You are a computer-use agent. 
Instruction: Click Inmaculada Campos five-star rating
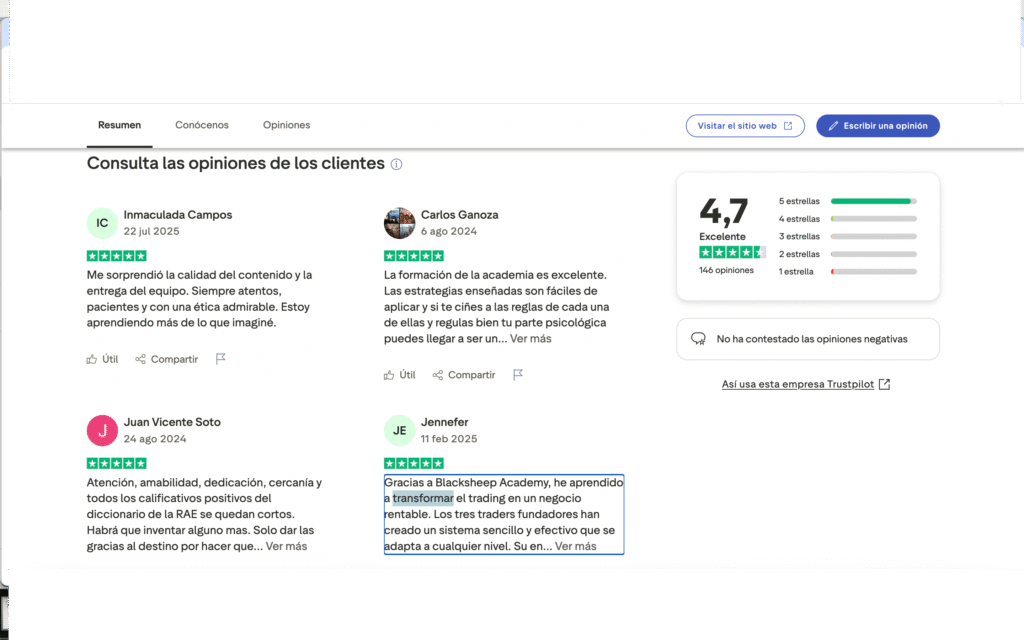point(116,256)
